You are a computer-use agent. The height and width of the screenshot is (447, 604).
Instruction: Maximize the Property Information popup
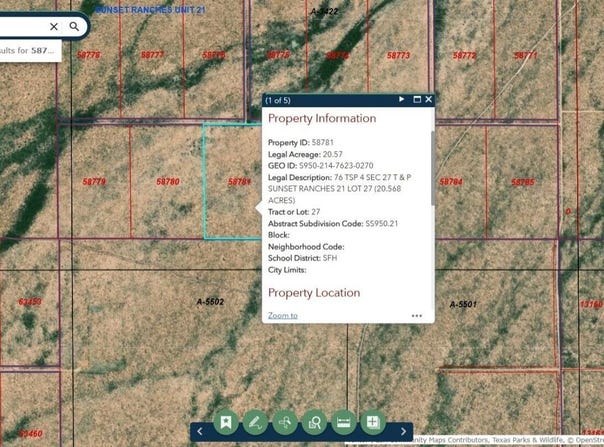tap(417, 99)
